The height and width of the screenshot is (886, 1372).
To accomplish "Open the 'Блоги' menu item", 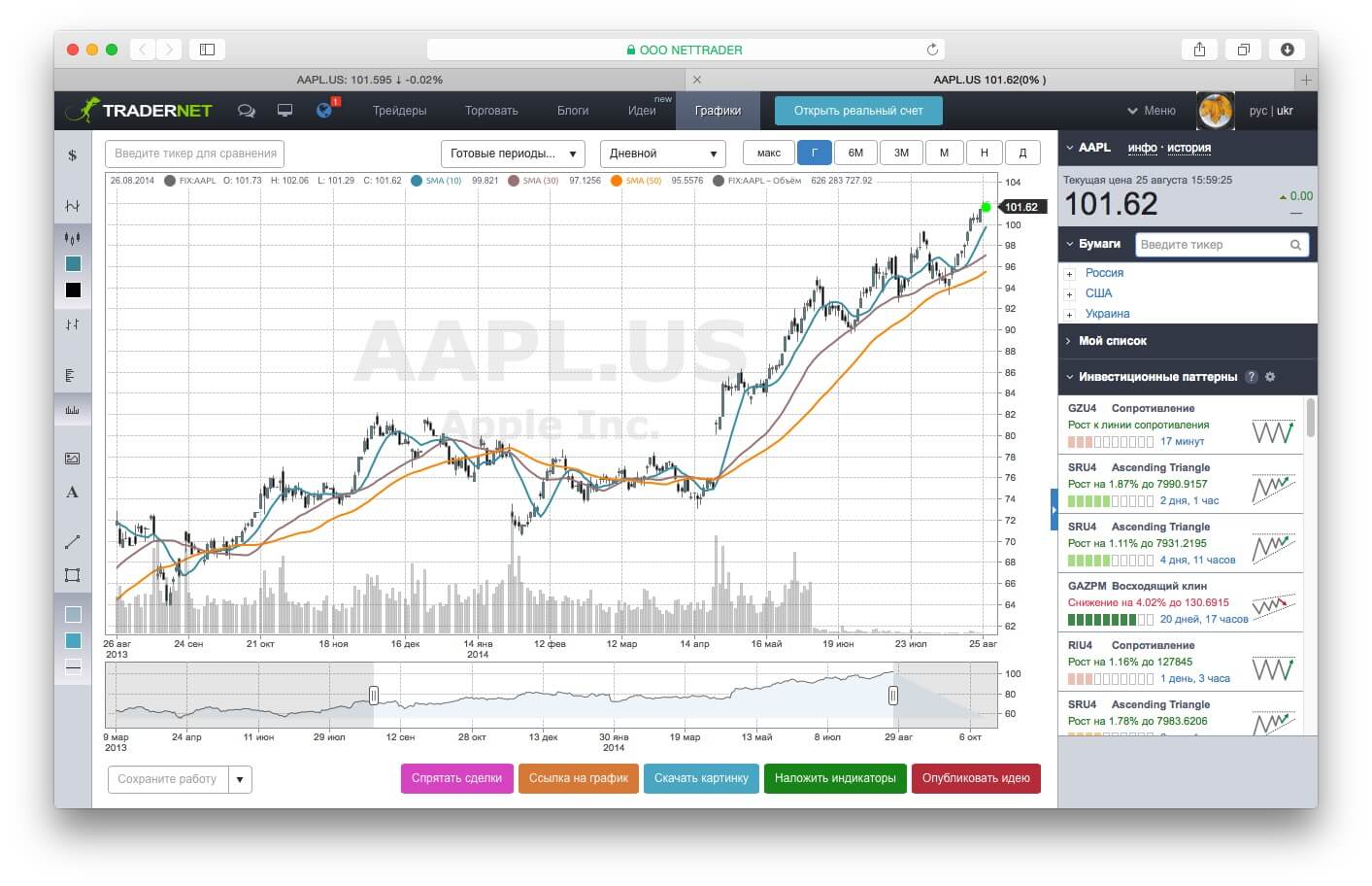I will (x=573, y=111).
